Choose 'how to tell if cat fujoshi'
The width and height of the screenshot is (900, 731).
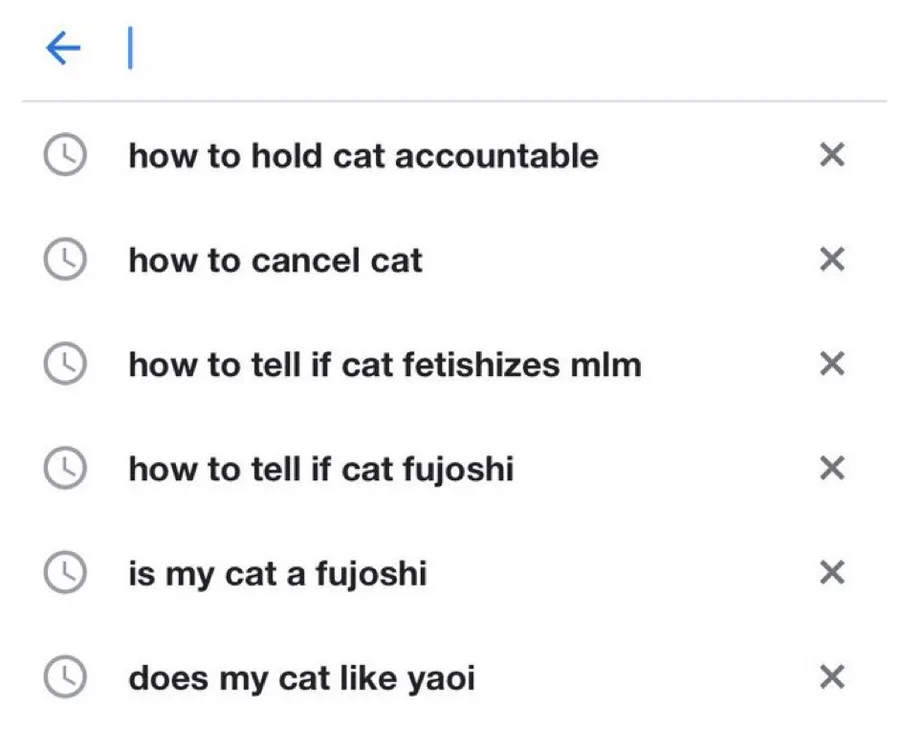320,469
